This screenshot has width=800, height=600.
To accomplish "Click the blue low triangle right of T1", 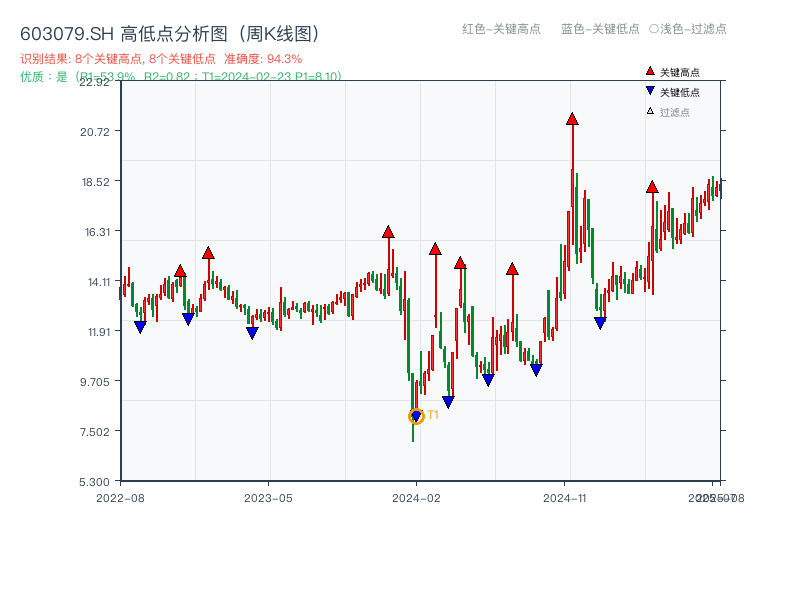I will pos(448,402).
